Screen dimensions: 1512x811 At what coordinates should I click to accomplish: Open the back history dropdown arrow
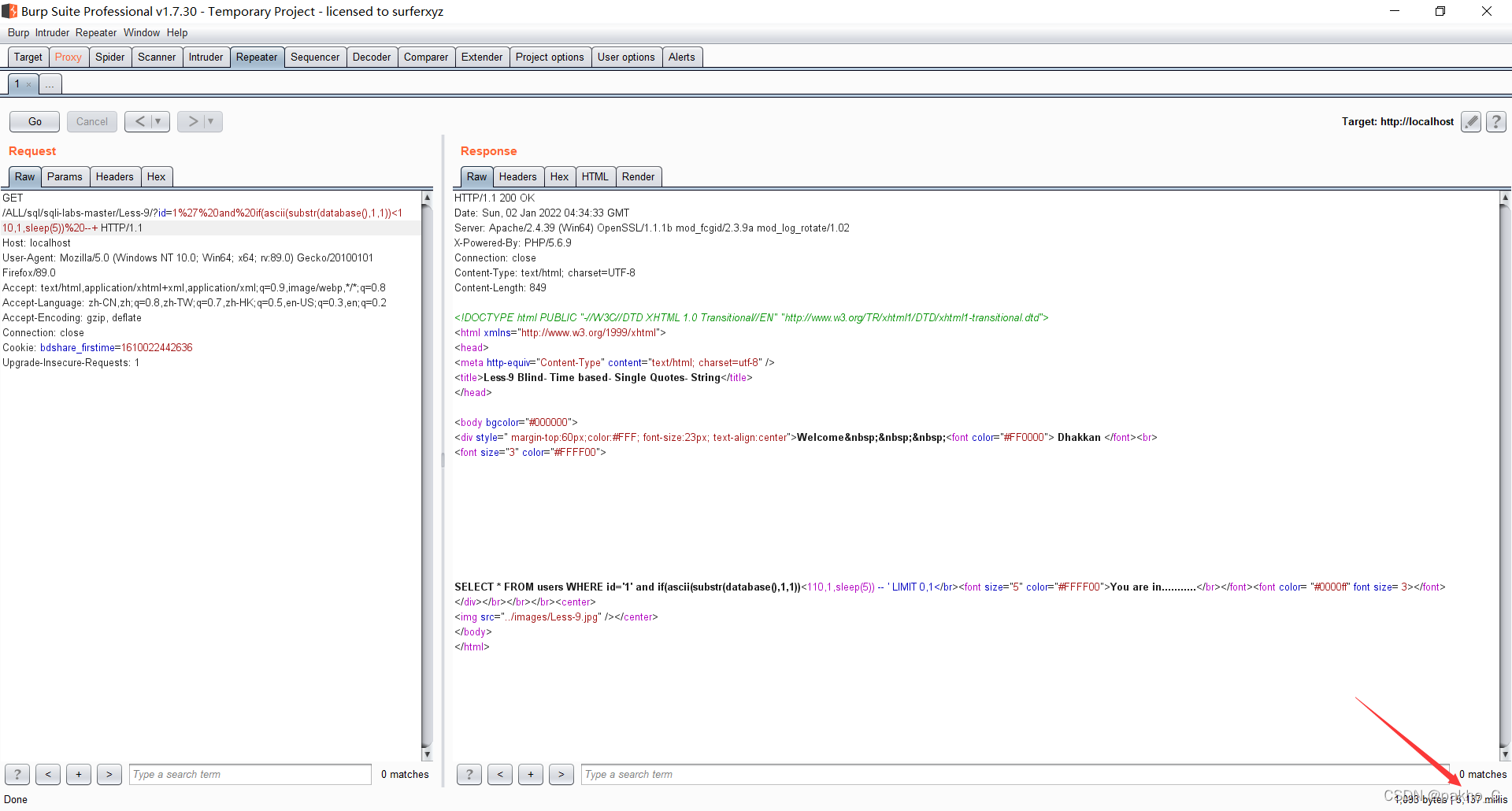159,121
